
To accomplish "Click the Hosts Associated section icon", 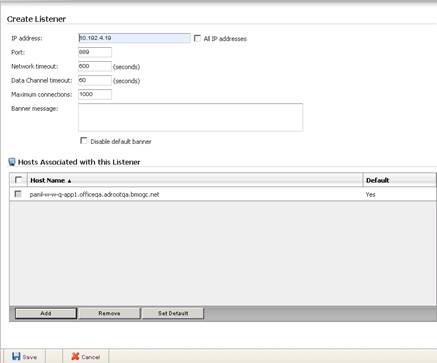I will click(12, 162).
